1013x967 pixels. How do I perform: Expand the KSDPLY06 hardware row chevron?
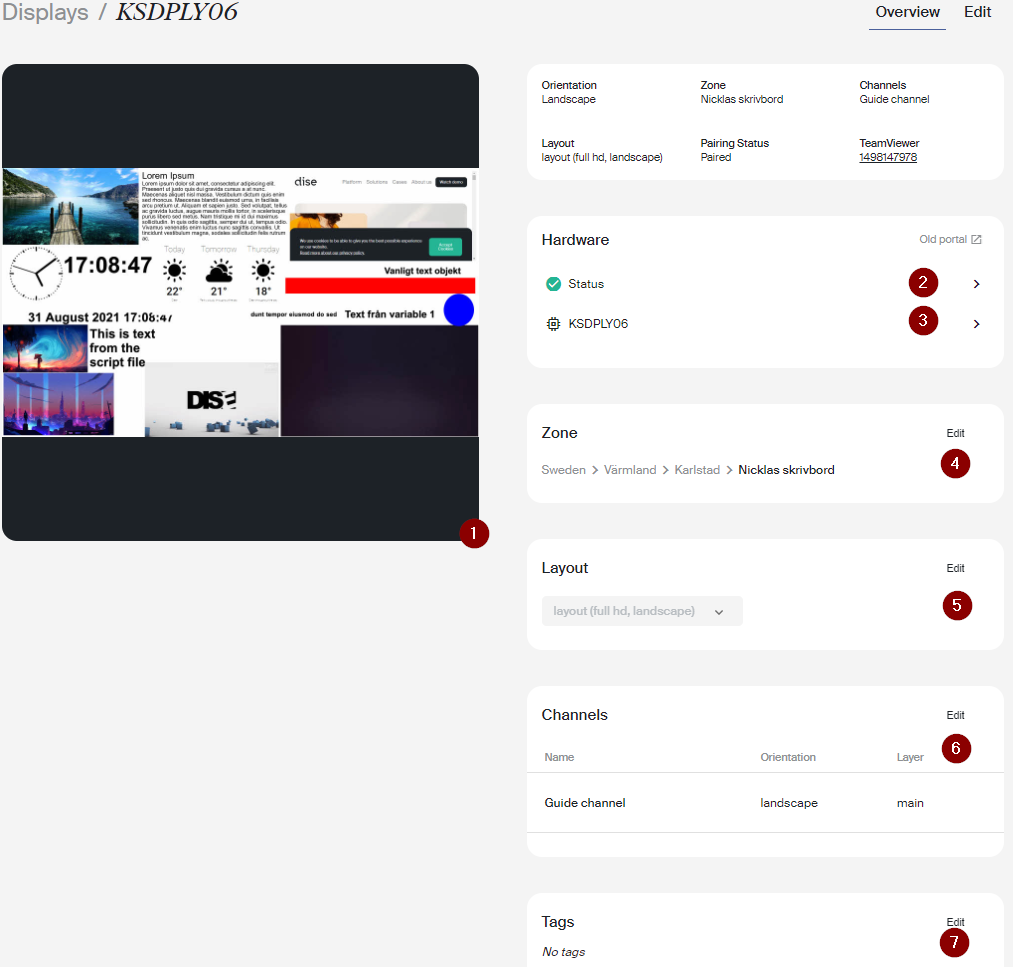[x=976, y=324]
